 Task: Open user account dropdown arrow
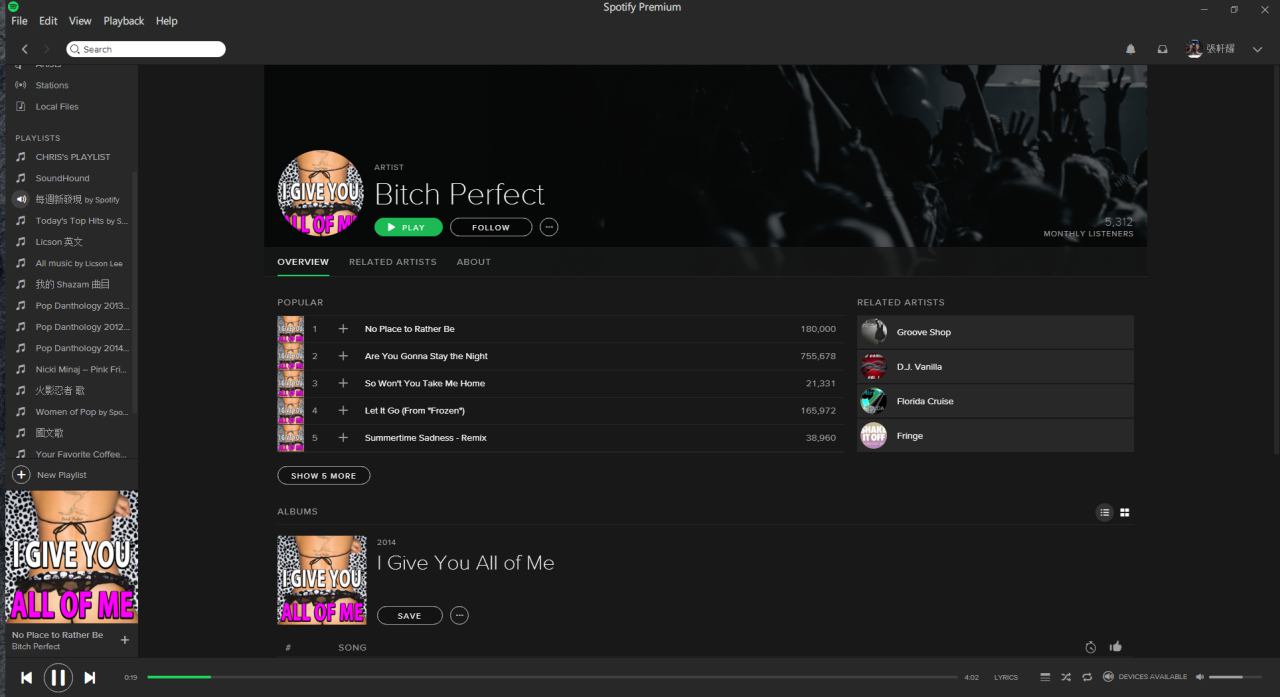[1257, 49]
